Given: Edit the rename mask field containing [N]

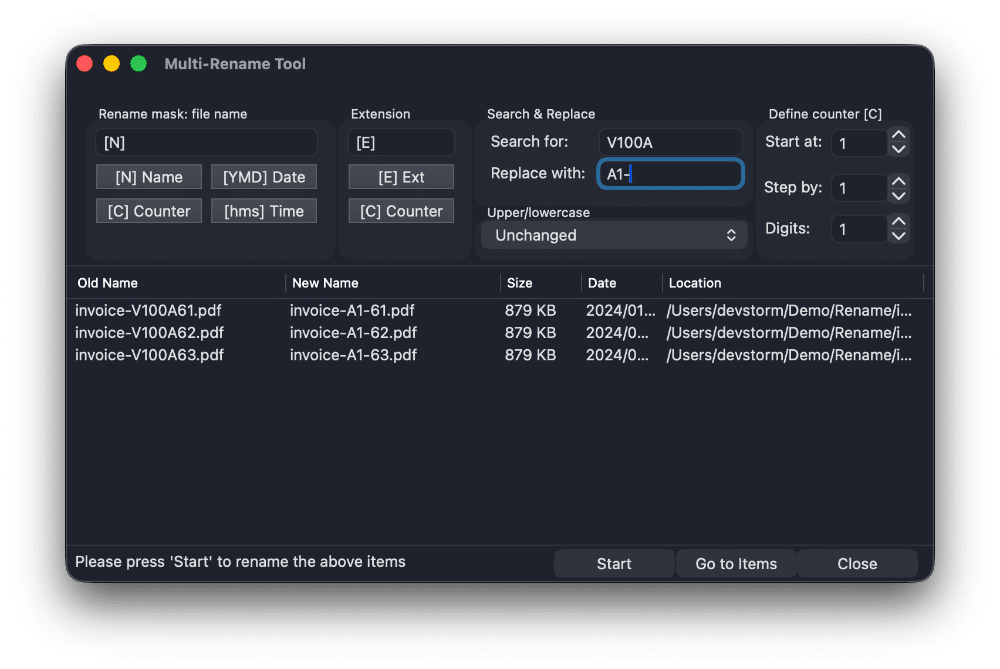Looking at the screenshot, I should click(205, 142).
